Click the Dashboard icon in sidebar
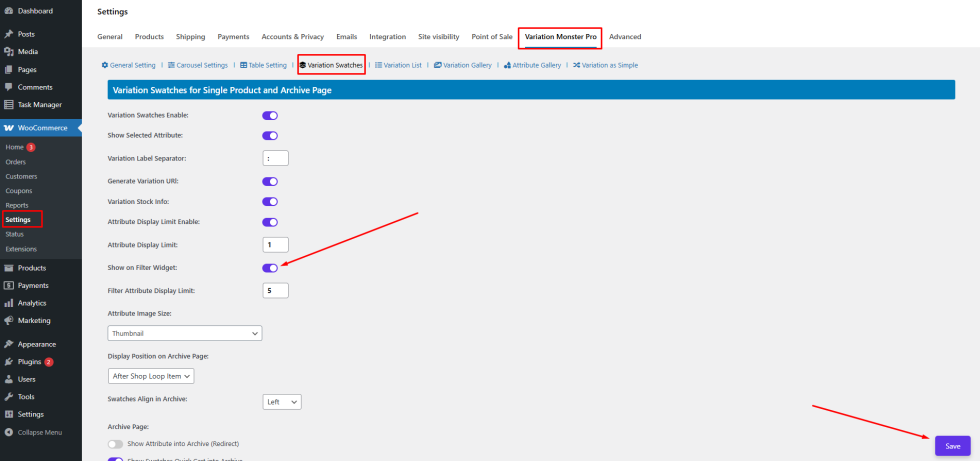Screen dimensions: 980x461 click(x=9, y=10)
